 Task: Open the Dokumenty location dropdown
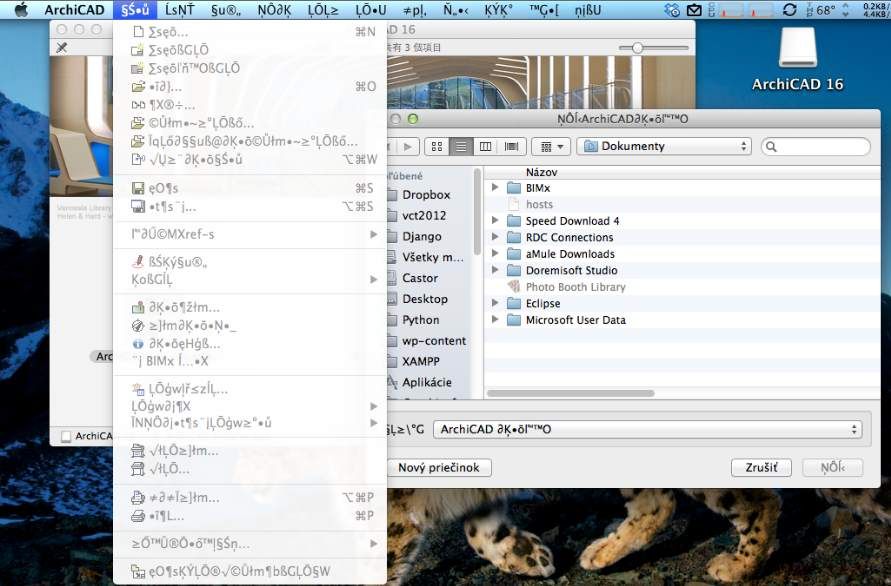pyautogui.click(x=664, y=147)
